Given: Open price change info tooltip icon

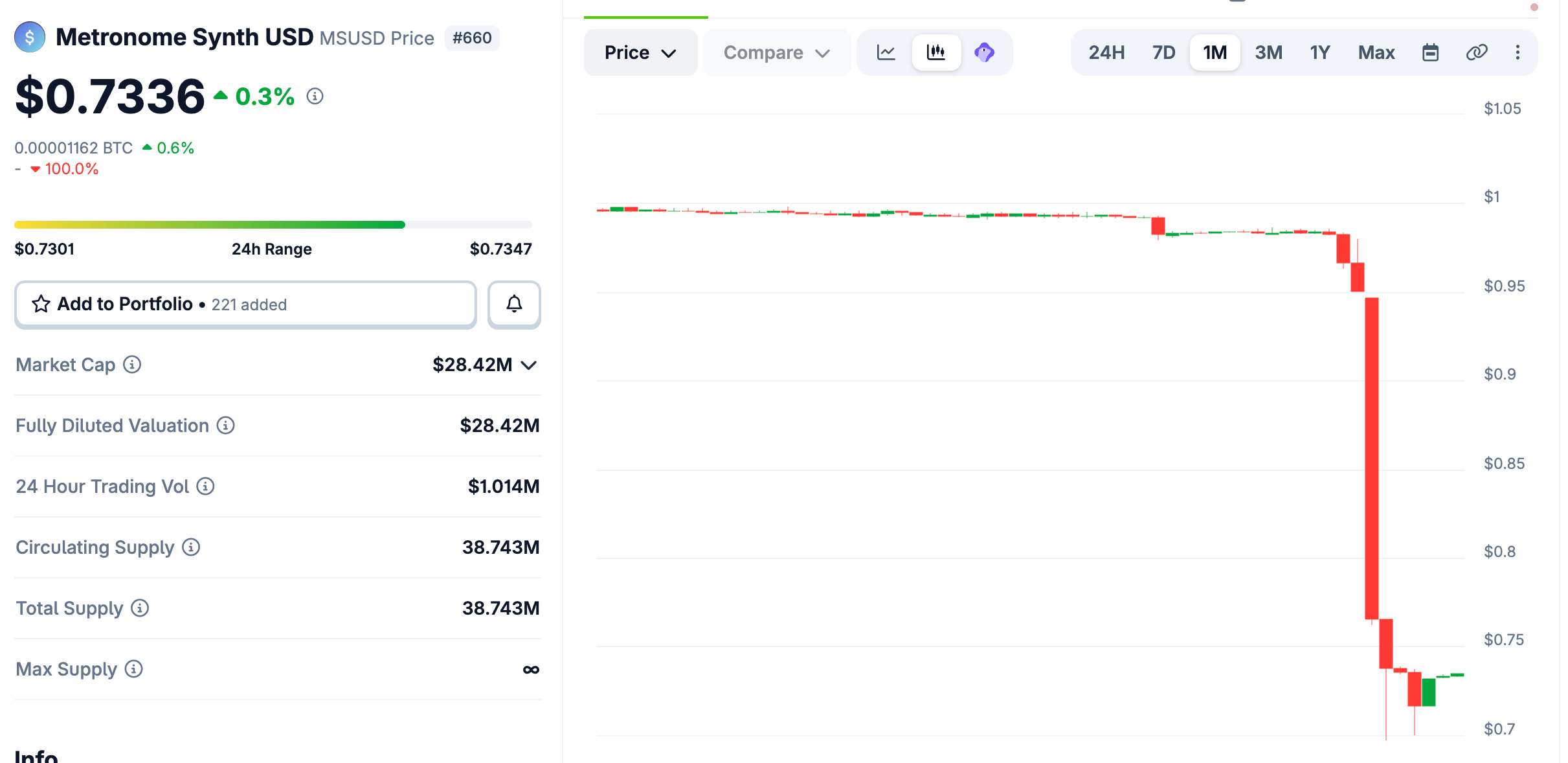Looking at the screenshot, I should pos(315,97).
